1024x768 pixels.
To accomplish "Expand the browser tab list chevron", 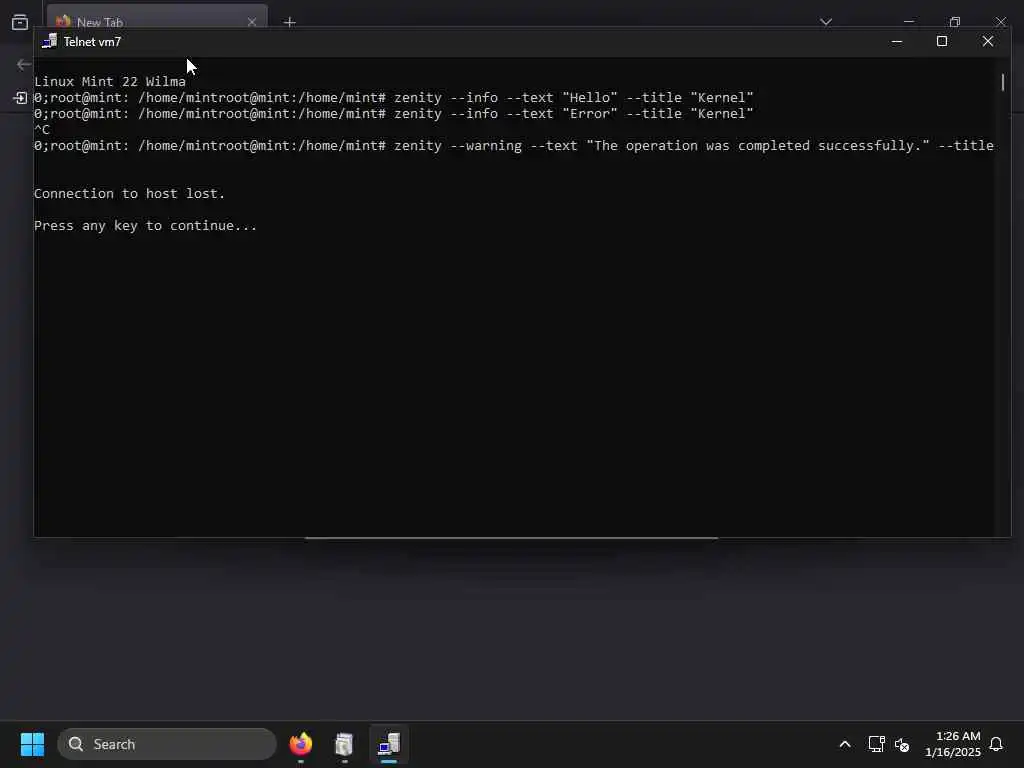I will [825, 22].
